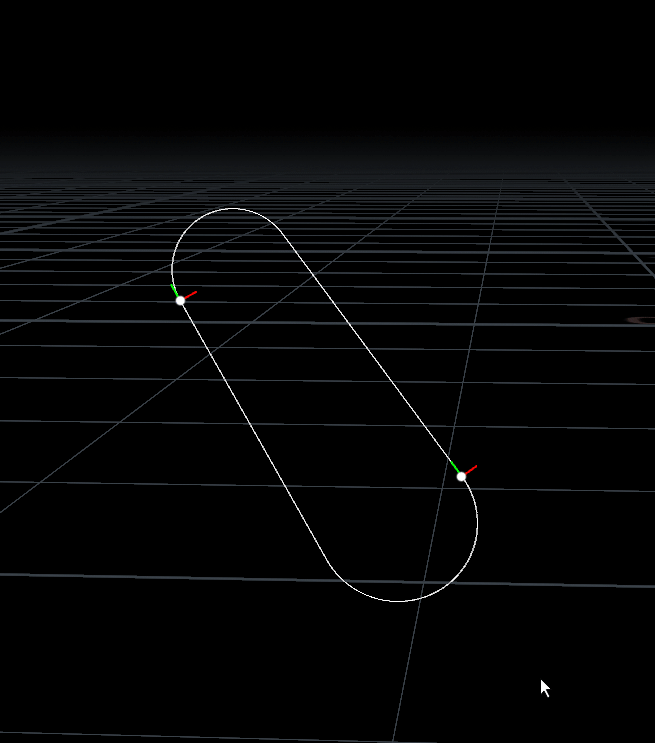
Task: Click the green handle on lower-right point
Action: [454, 467]
